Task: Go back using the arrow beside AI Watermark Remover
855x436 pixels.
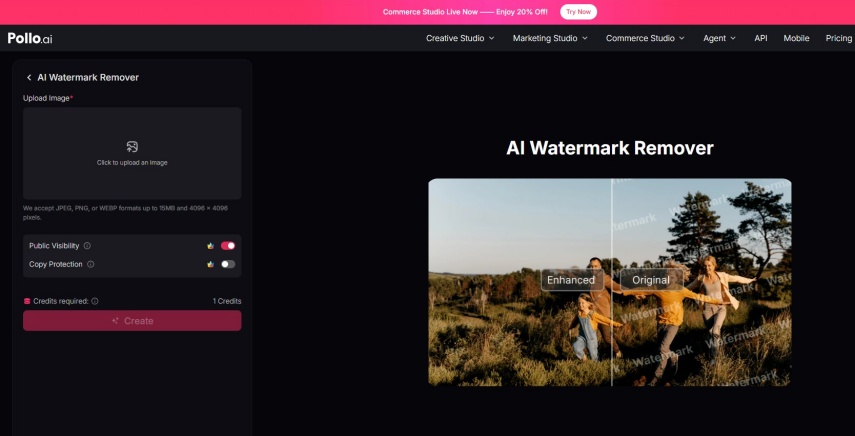Action: point(29,77)
